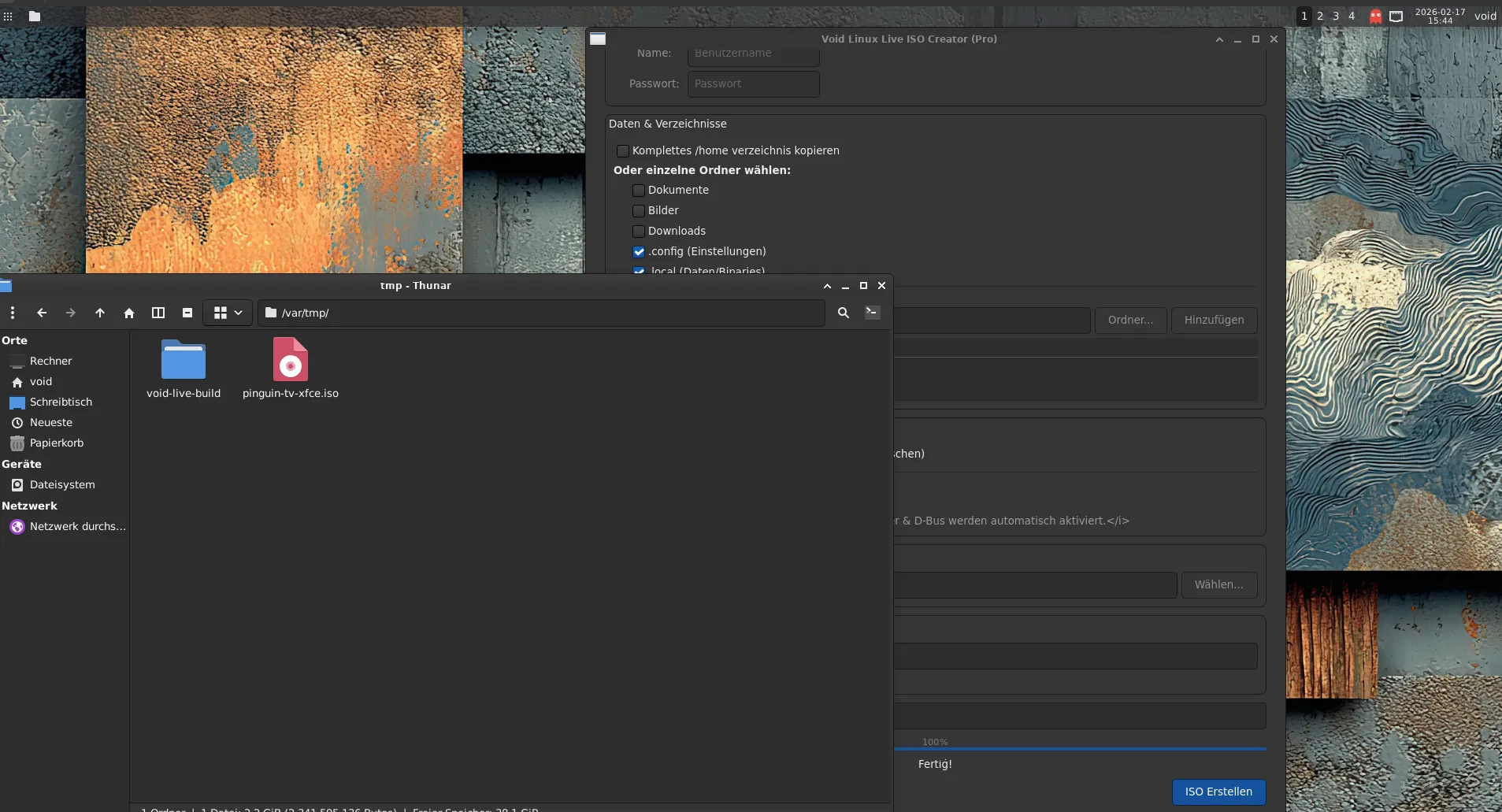
Task: Select Dateisystem under Geräte
Action: click(x=61, y=485)
